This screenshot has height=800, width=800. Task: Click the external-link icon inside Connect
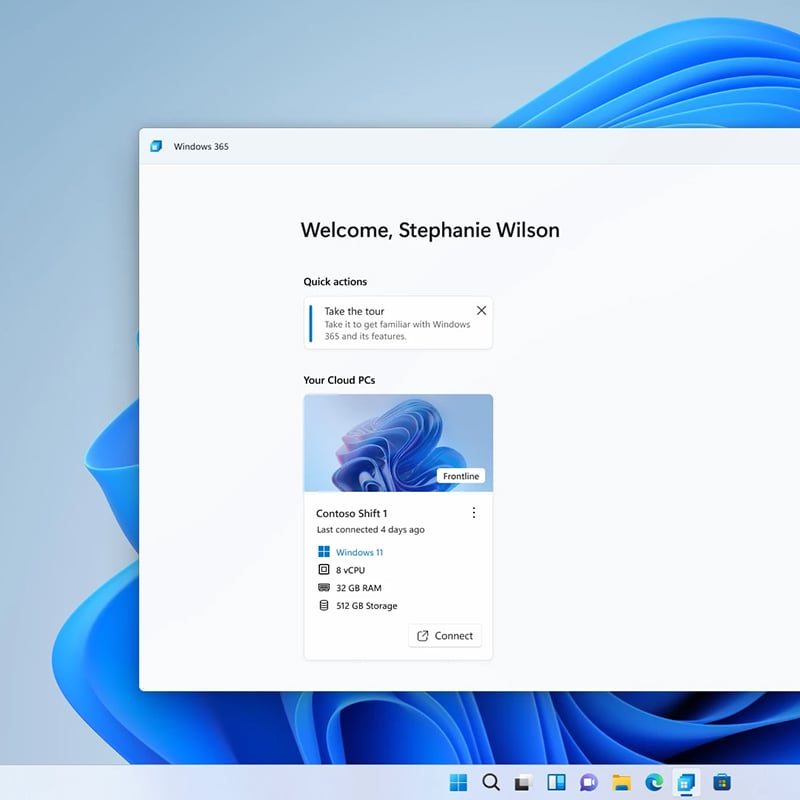(423, 636)
